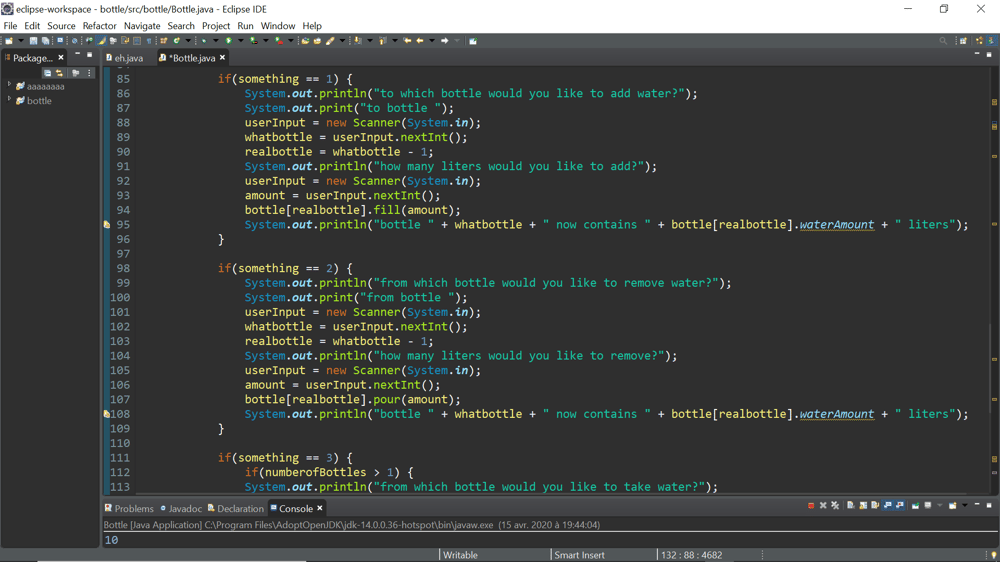Image resolution: width=1000 pixels, height=562 pixels.
Task: Click the Back navigation arrow icon
Action: point(420,41)
